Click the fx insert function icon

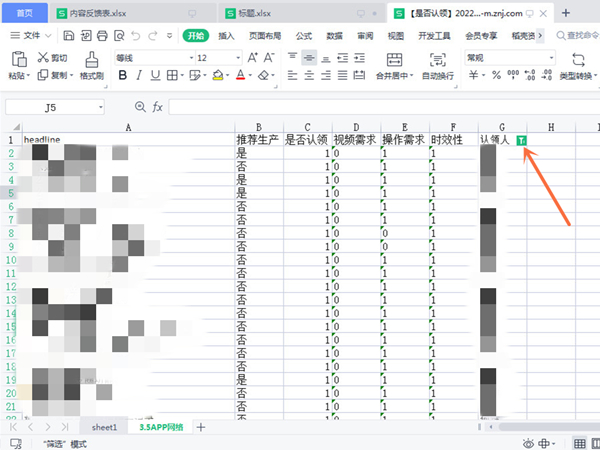[157, 107]
